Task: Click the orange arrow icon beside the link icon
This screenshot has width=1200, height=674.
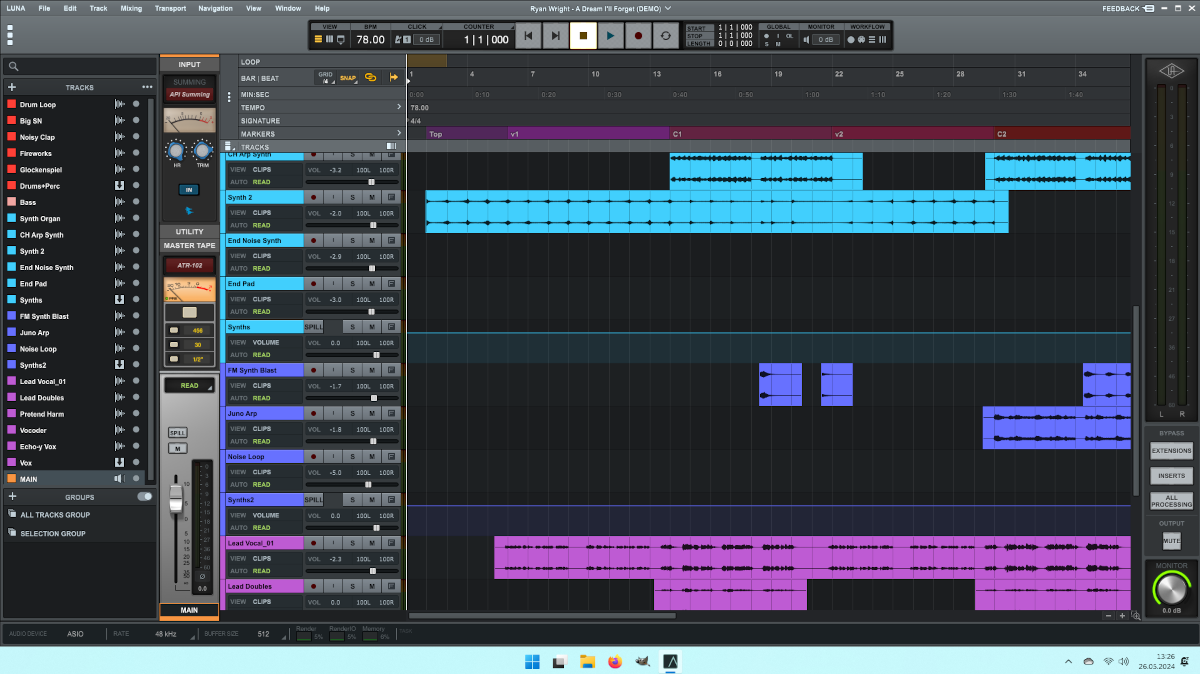Action: [394, 77]
